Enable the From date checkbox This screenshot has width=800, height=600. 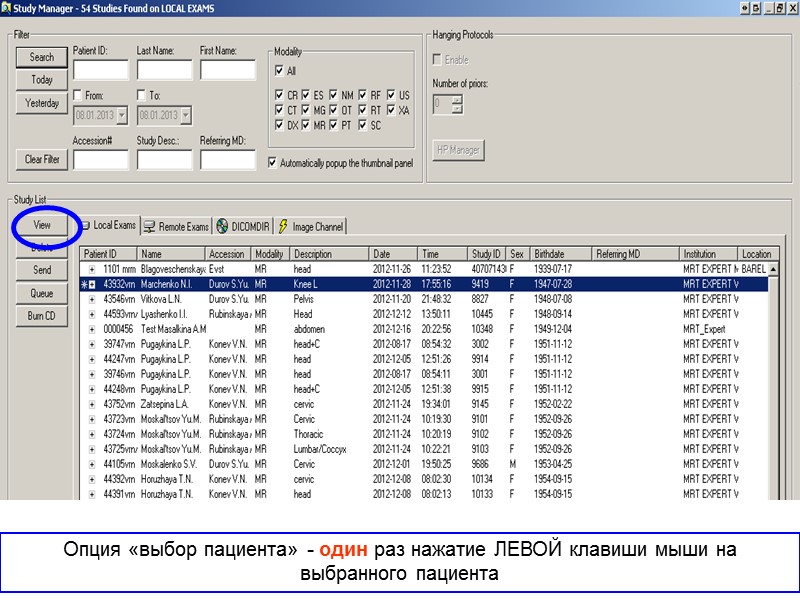[x=78, y=95]
